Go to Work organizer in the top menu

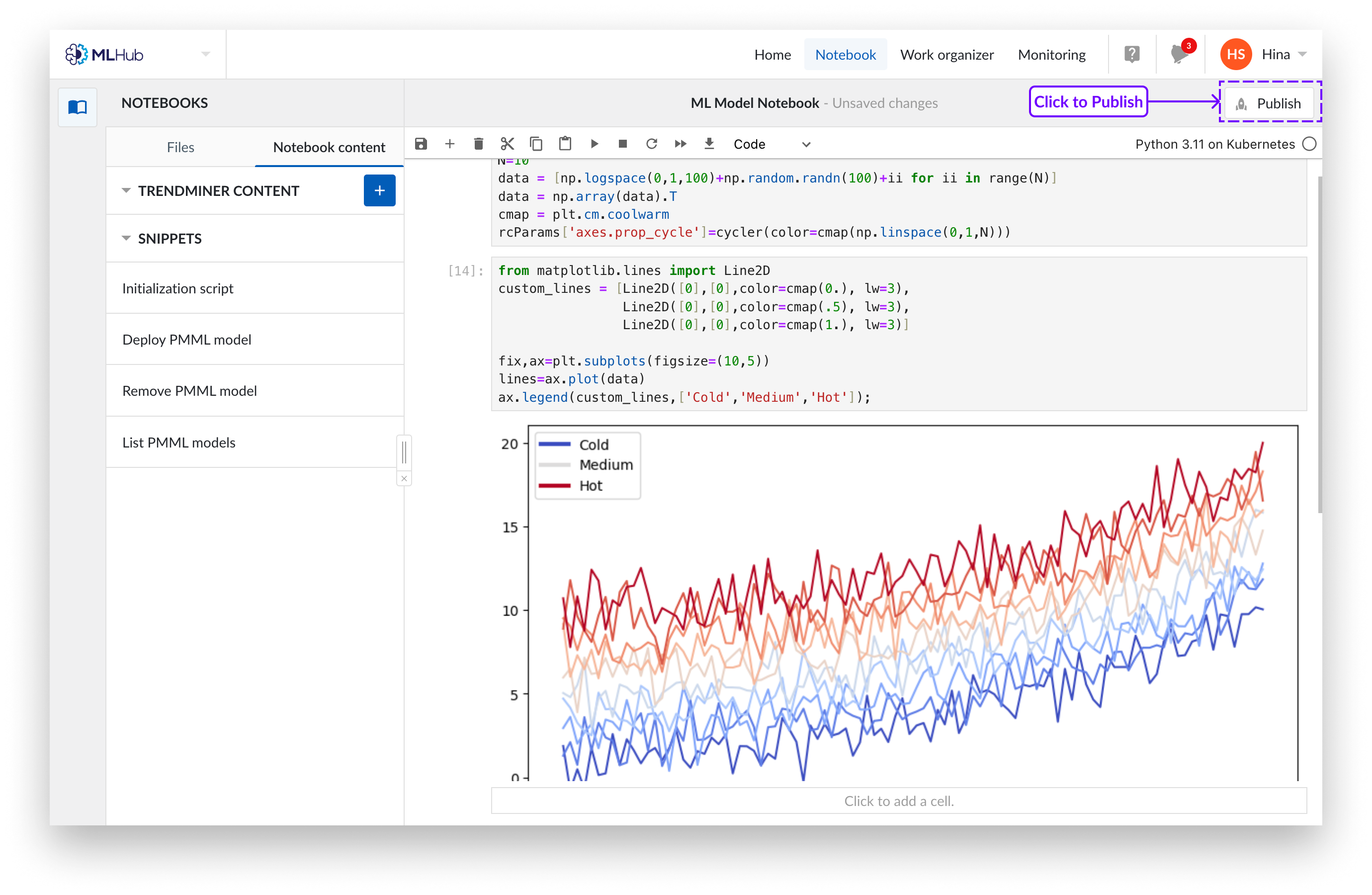point(946,55)
